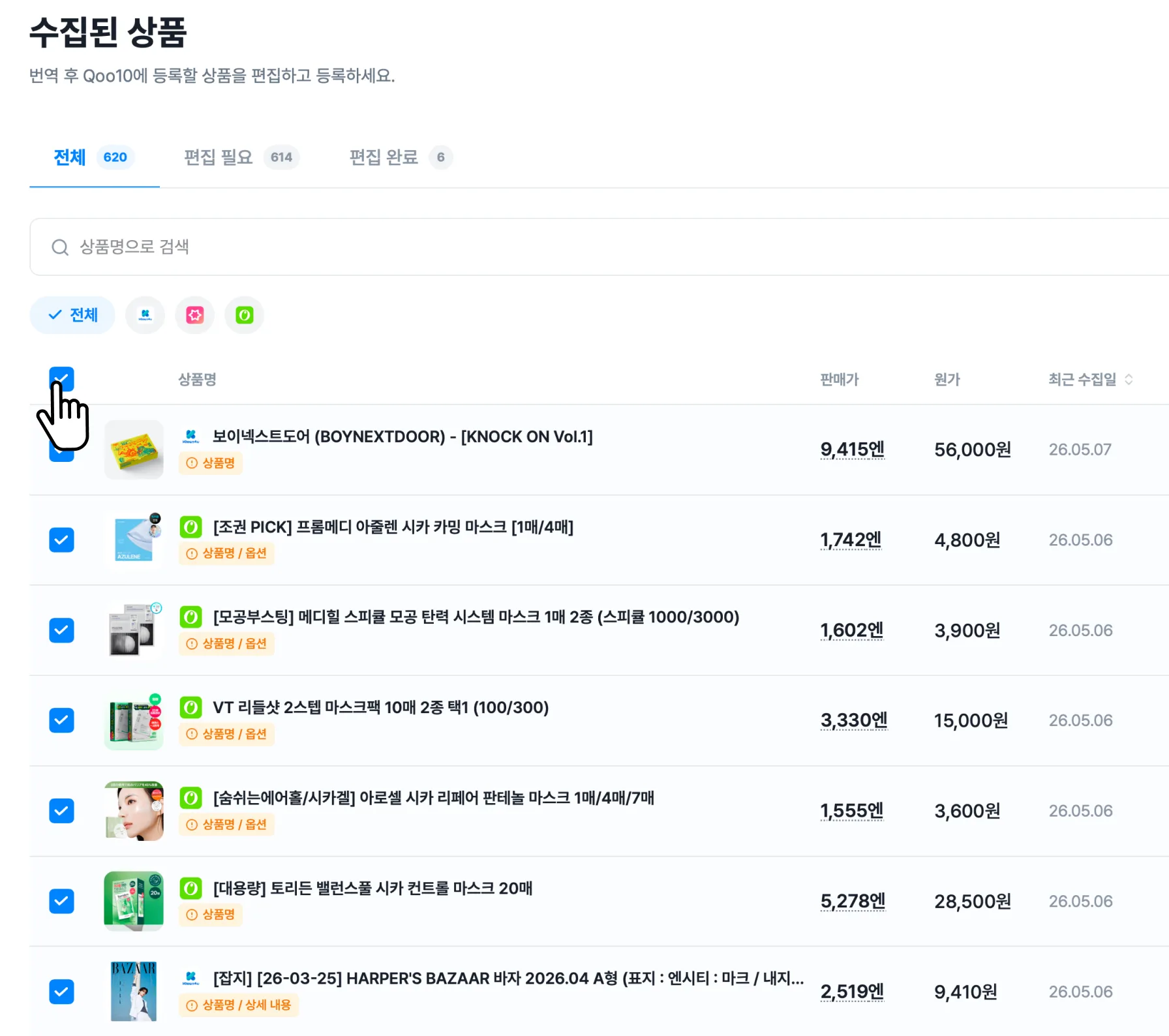
Task: Open the 아로셀 시카 face model thumbnail
Action: click(134, 811)
